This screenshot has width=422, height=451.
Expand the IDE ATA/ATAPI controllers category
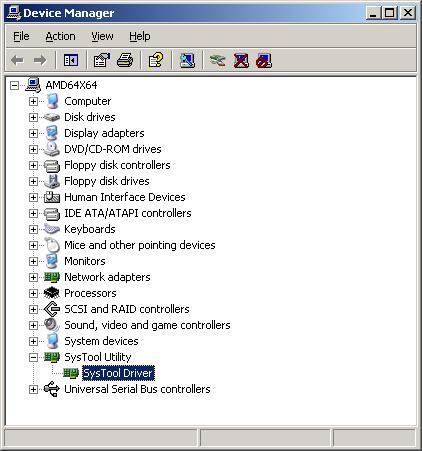(x=33, y=213)
